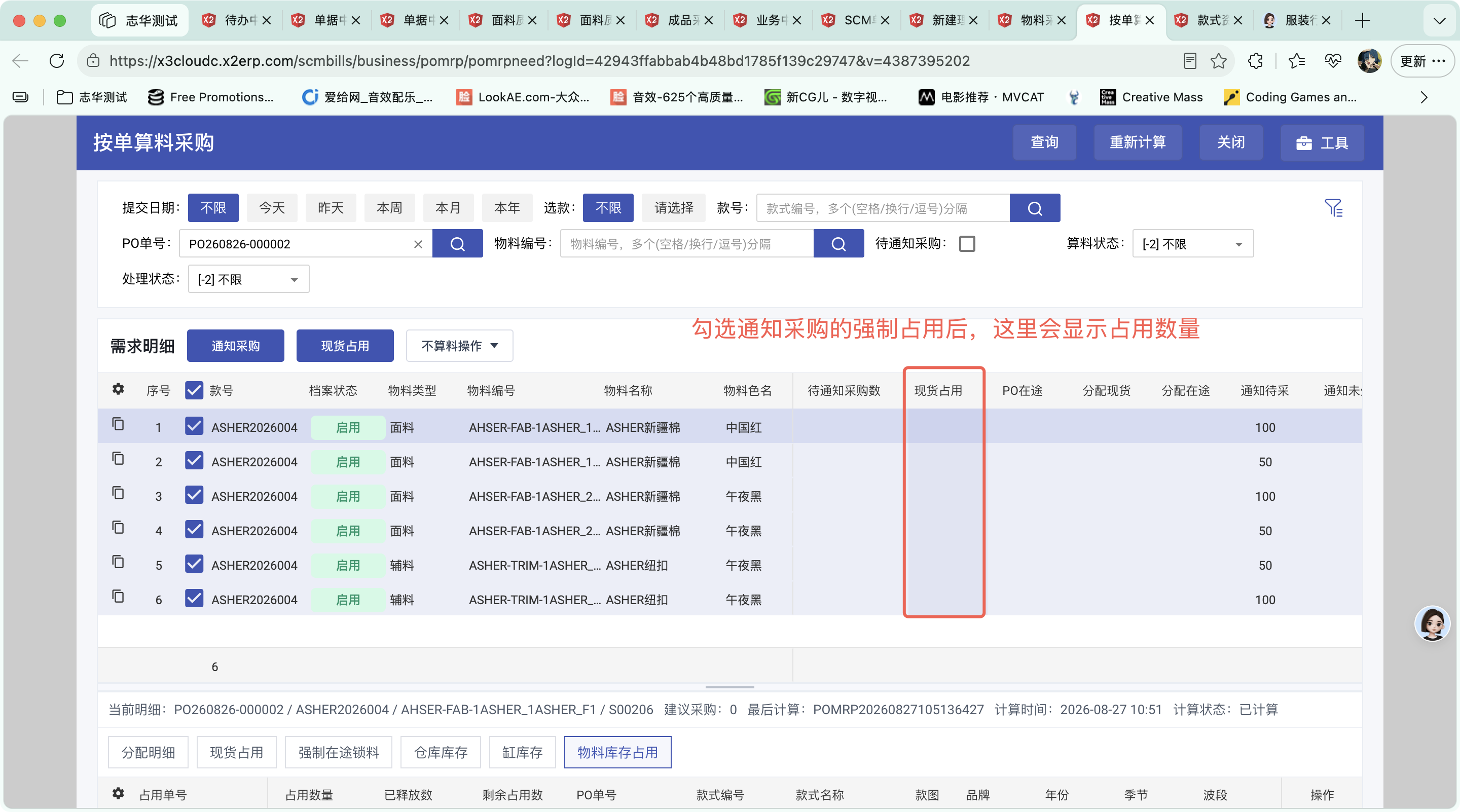Select 本月 date filter

pos(448,208)
